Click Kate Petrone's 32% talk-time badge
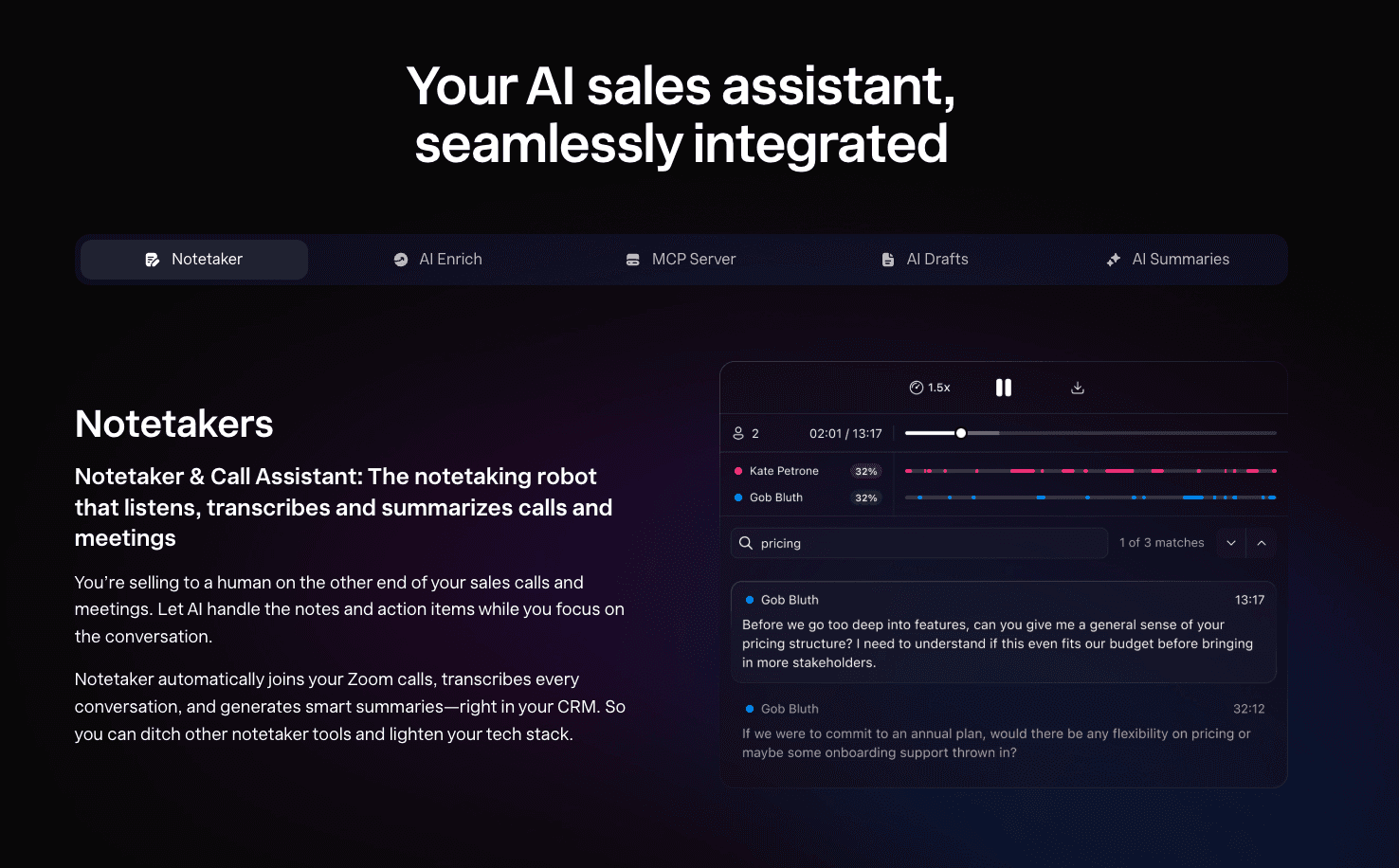 point(865,470)
